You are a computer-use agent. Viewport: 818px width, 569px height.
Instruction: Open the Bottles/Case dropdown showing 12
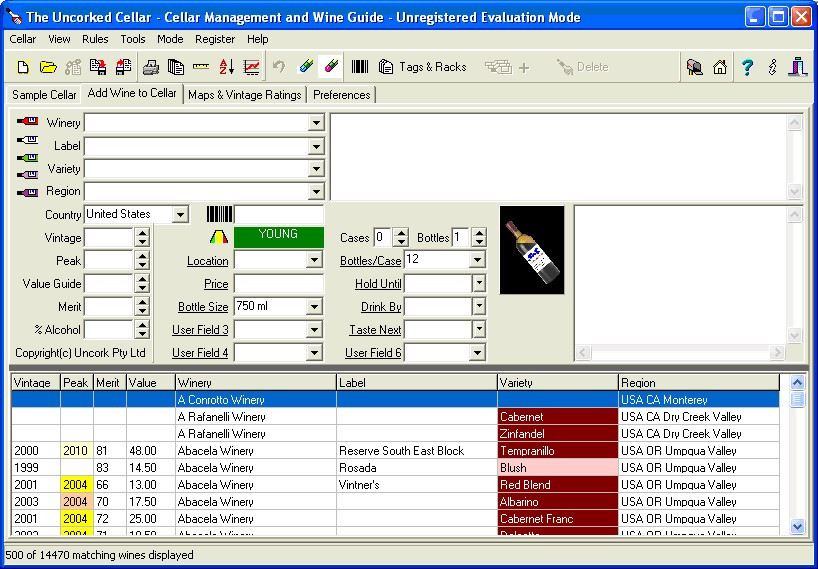pos(477,260)
